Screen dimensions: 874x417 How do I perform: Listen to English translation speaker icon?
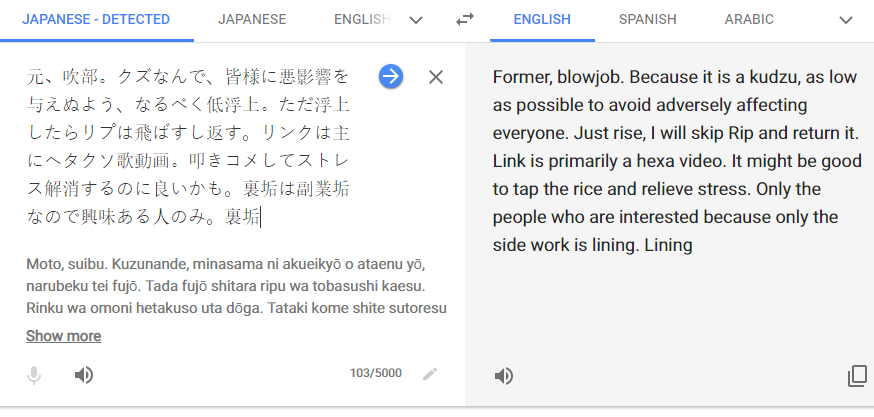[x=504, y=376]
